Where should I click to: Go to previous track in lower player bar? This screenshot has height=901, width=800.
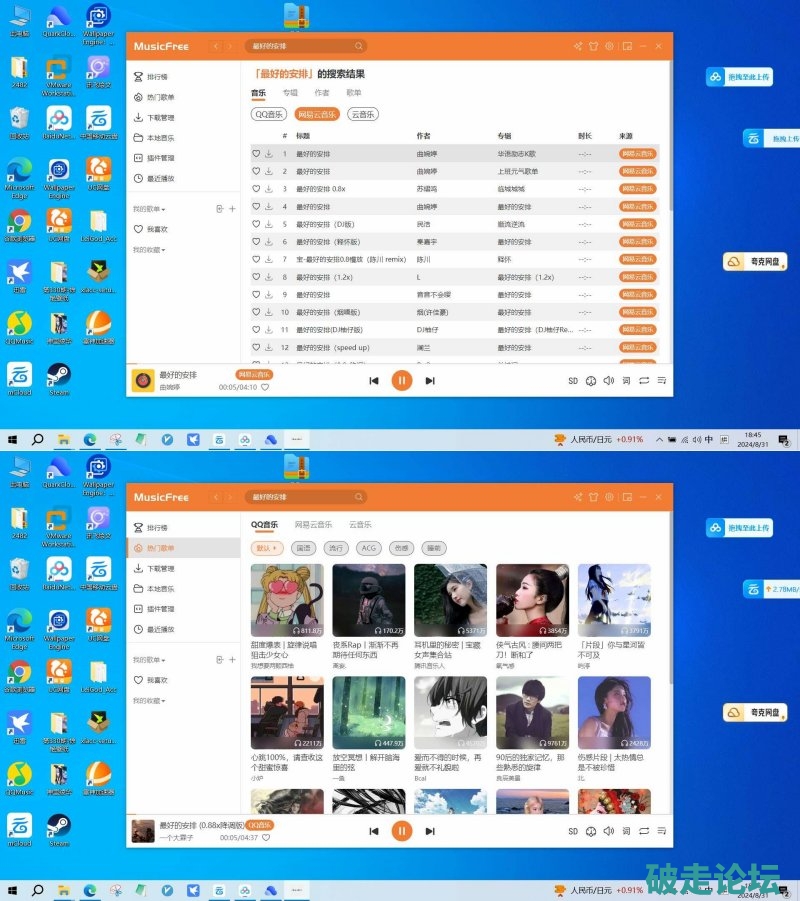pyautogui.click(x=374, y=830)
